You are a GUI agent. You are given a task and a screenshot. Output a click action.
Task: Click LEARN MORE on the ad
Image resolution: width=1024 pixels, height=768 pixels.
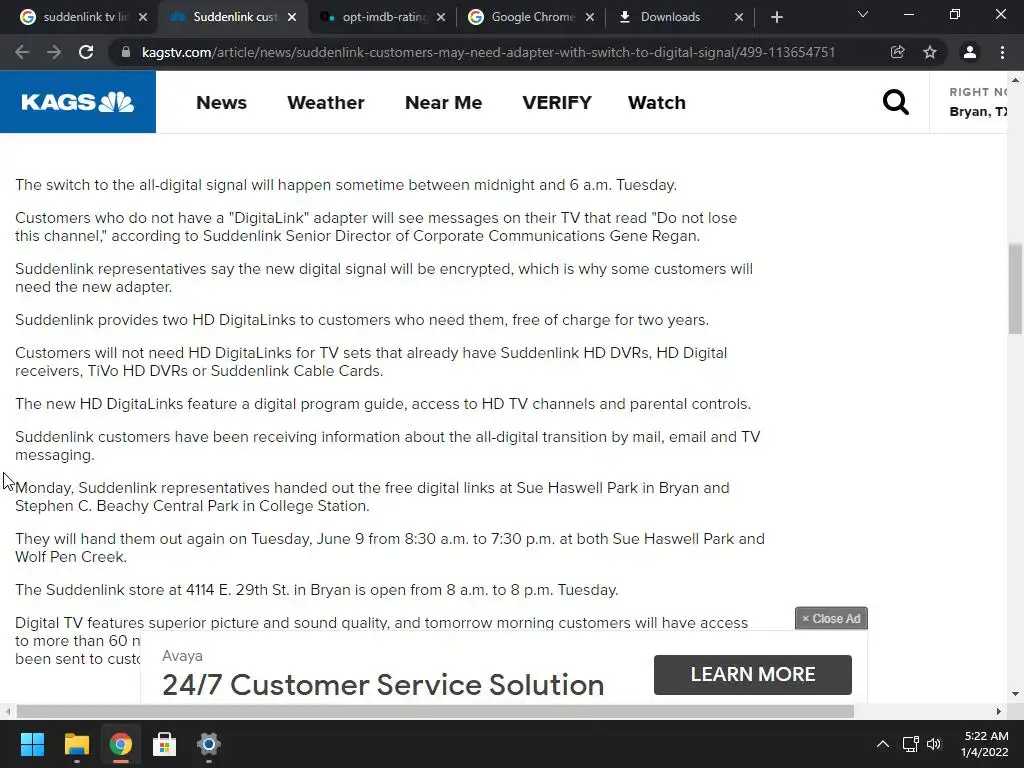[752, 674]
